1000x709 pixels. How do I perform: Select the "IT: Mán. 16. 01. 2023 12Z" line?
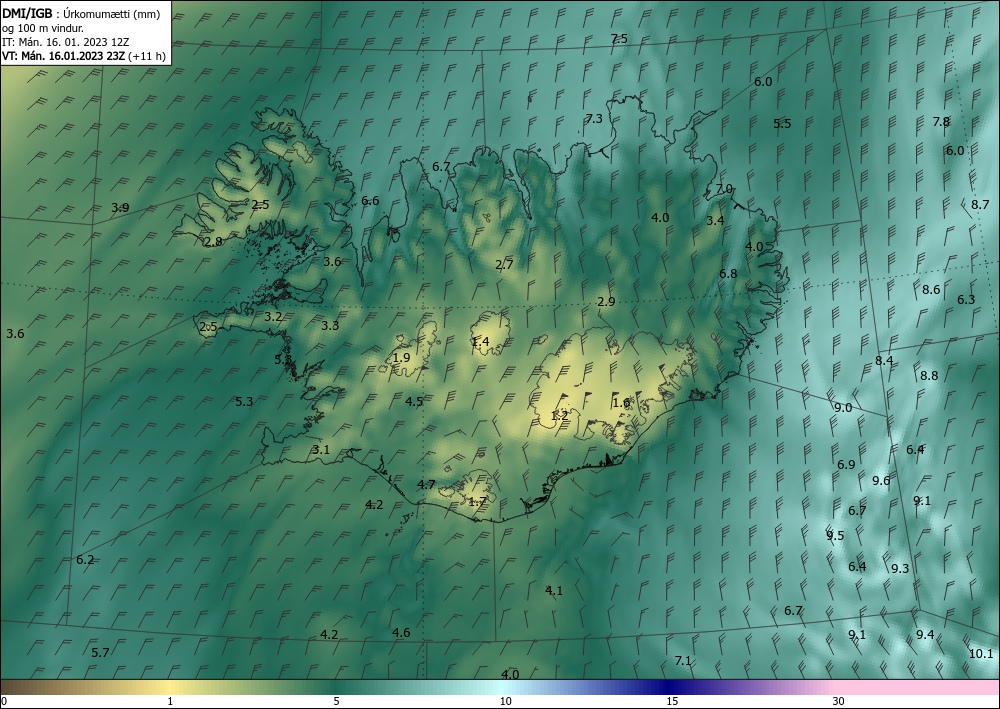tap(66, 42)
